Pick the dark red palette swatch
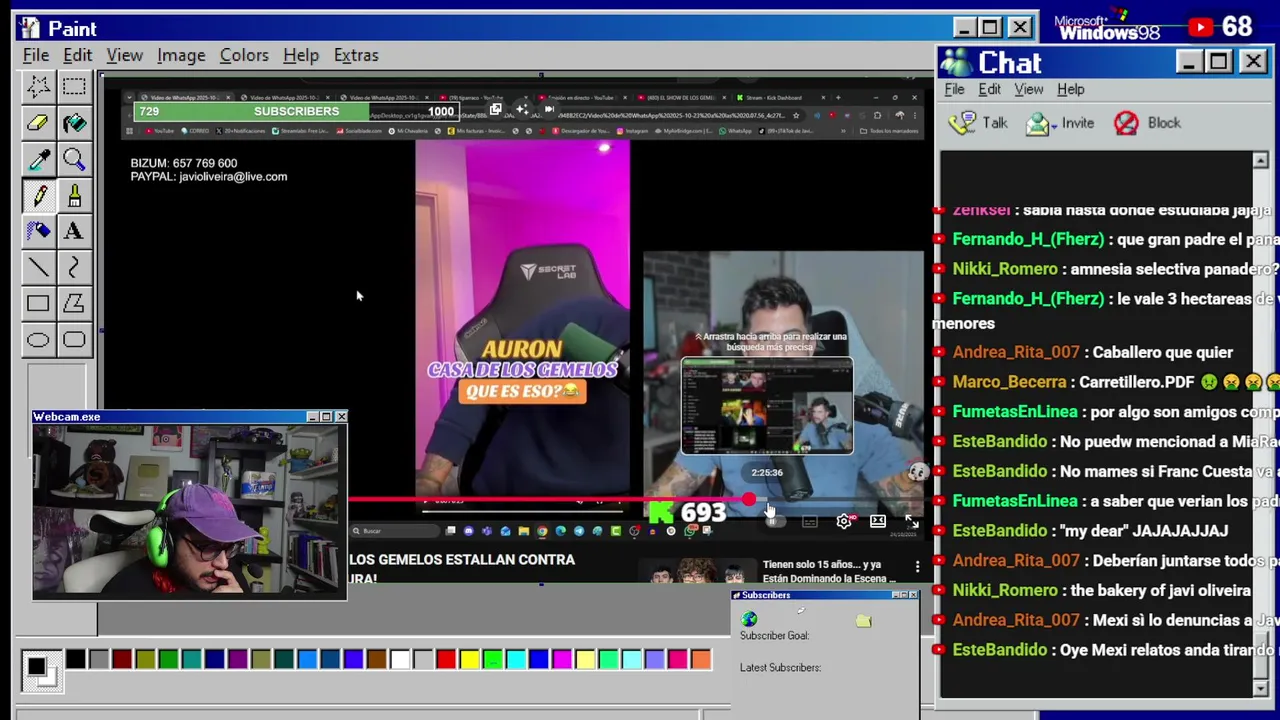Image resolution: width=1280 pixels, height=720 pixels. tap(122, 659)
